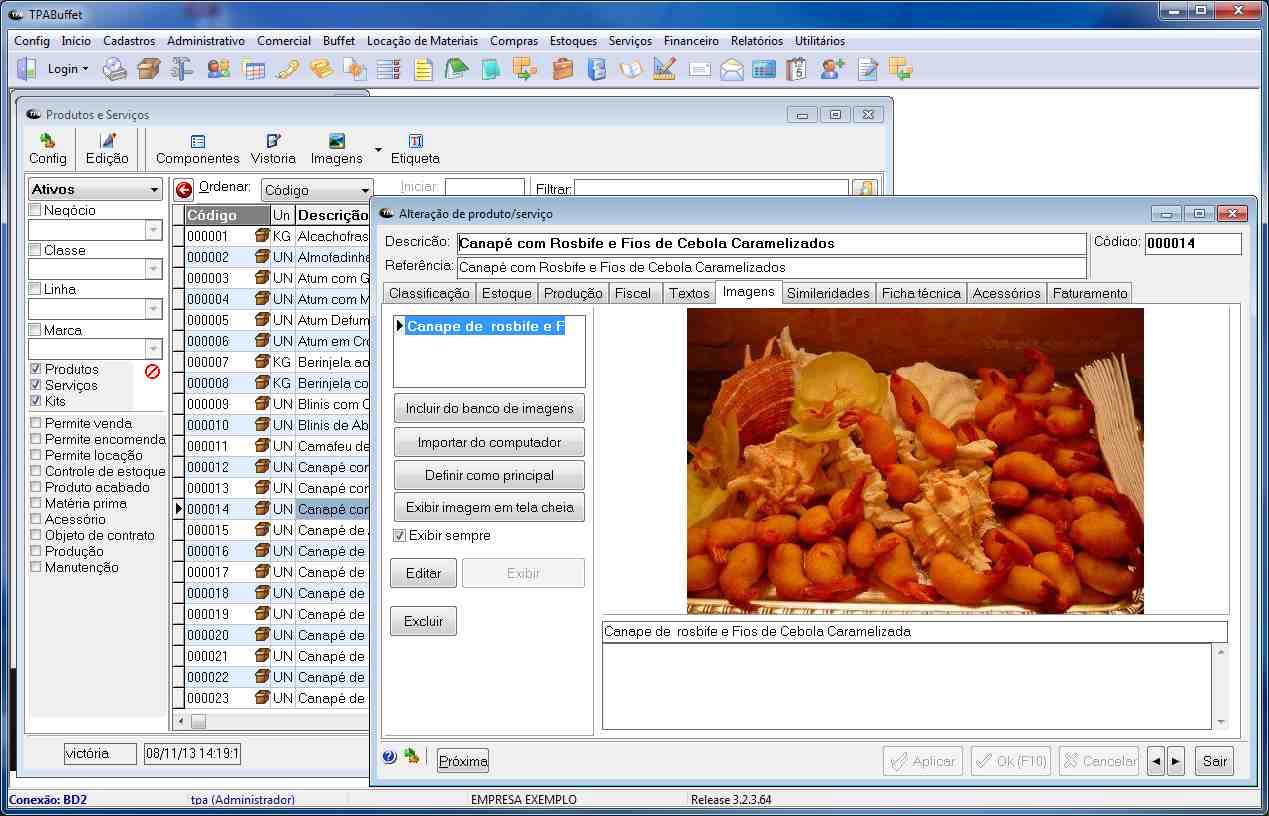Click the blue help question mark icon
1269x816 pixels.
(390, 757)
